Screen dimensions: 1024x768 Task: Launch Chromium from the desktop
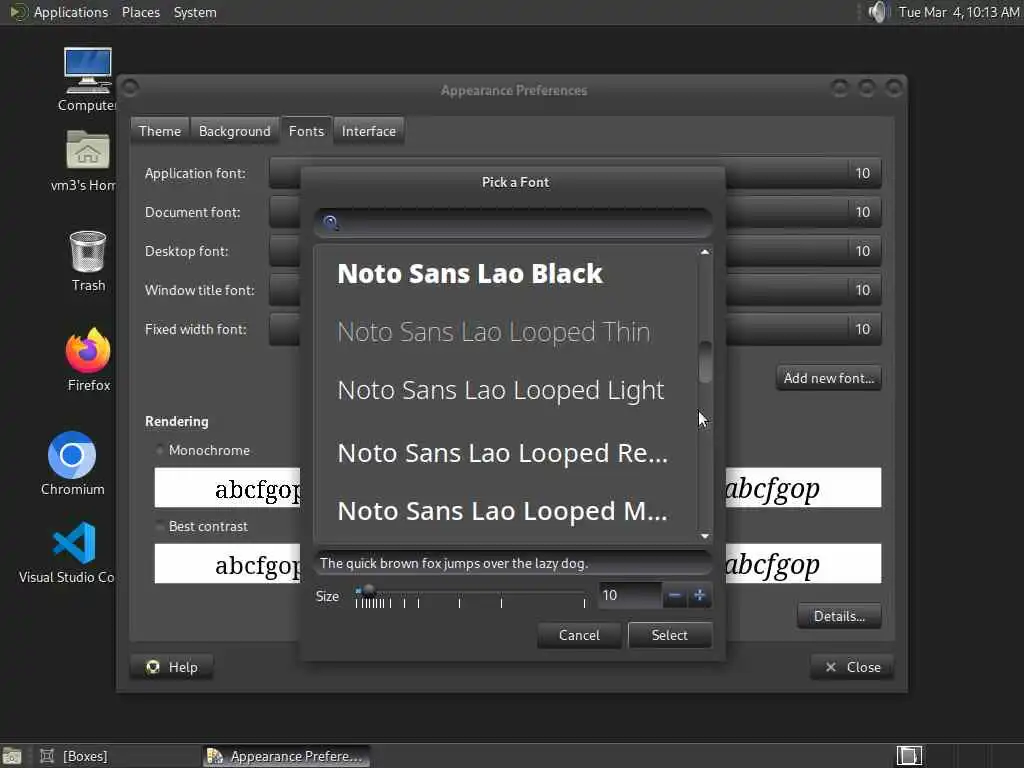[x=72, y=463]
